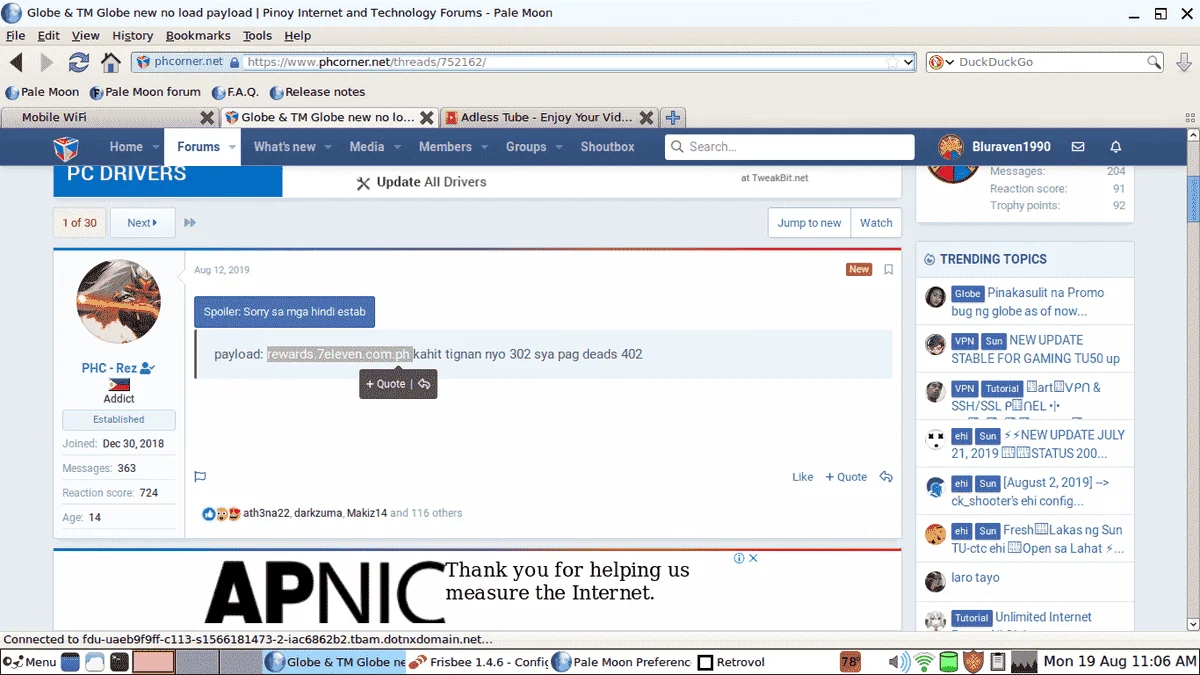1200x675 pixels.
Task: Open the Release notes bookmark
Action: (317, 92)
